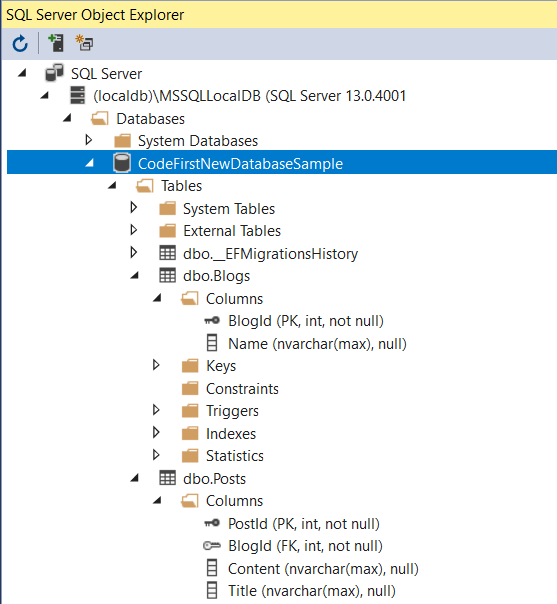The width and height of the screenshot is (557, 604).
Task: Click the dbo.Blogs table icon
Action: 168,275
